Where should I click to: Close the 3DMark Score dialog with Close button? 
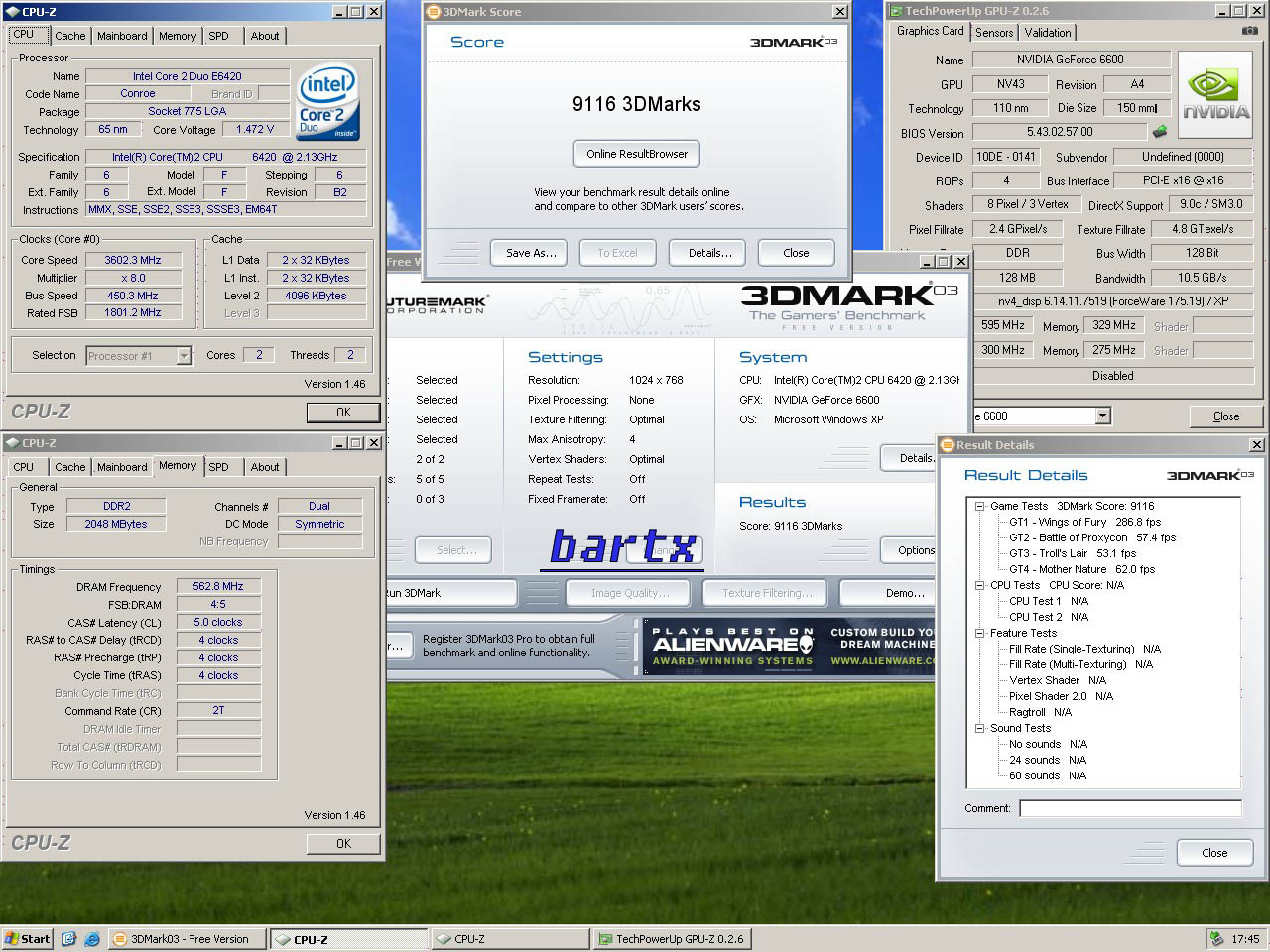point(796,253)
